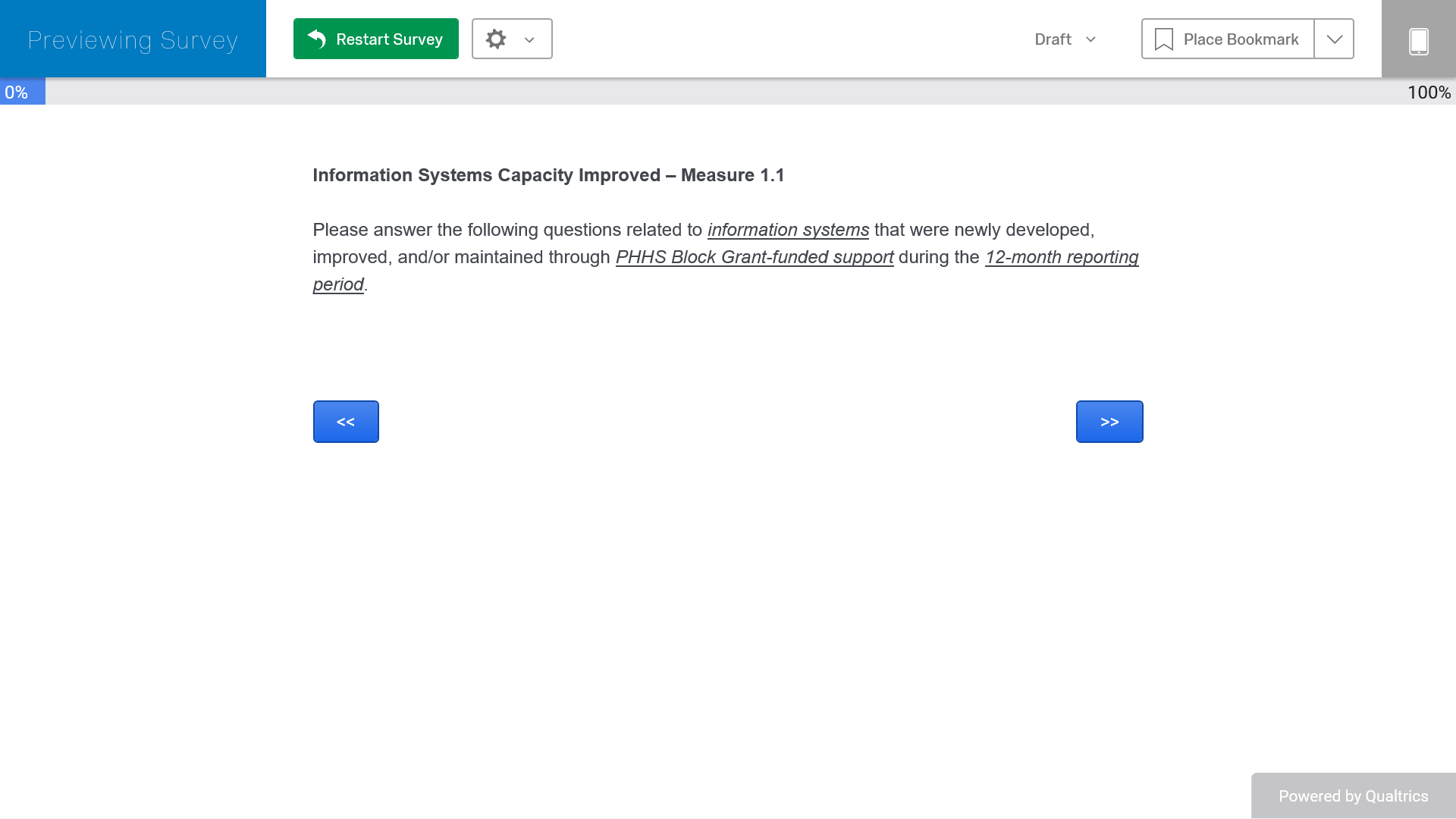Open the gear settings icon
Viewport: 1456px width, 819px height.
click(496, 39)
